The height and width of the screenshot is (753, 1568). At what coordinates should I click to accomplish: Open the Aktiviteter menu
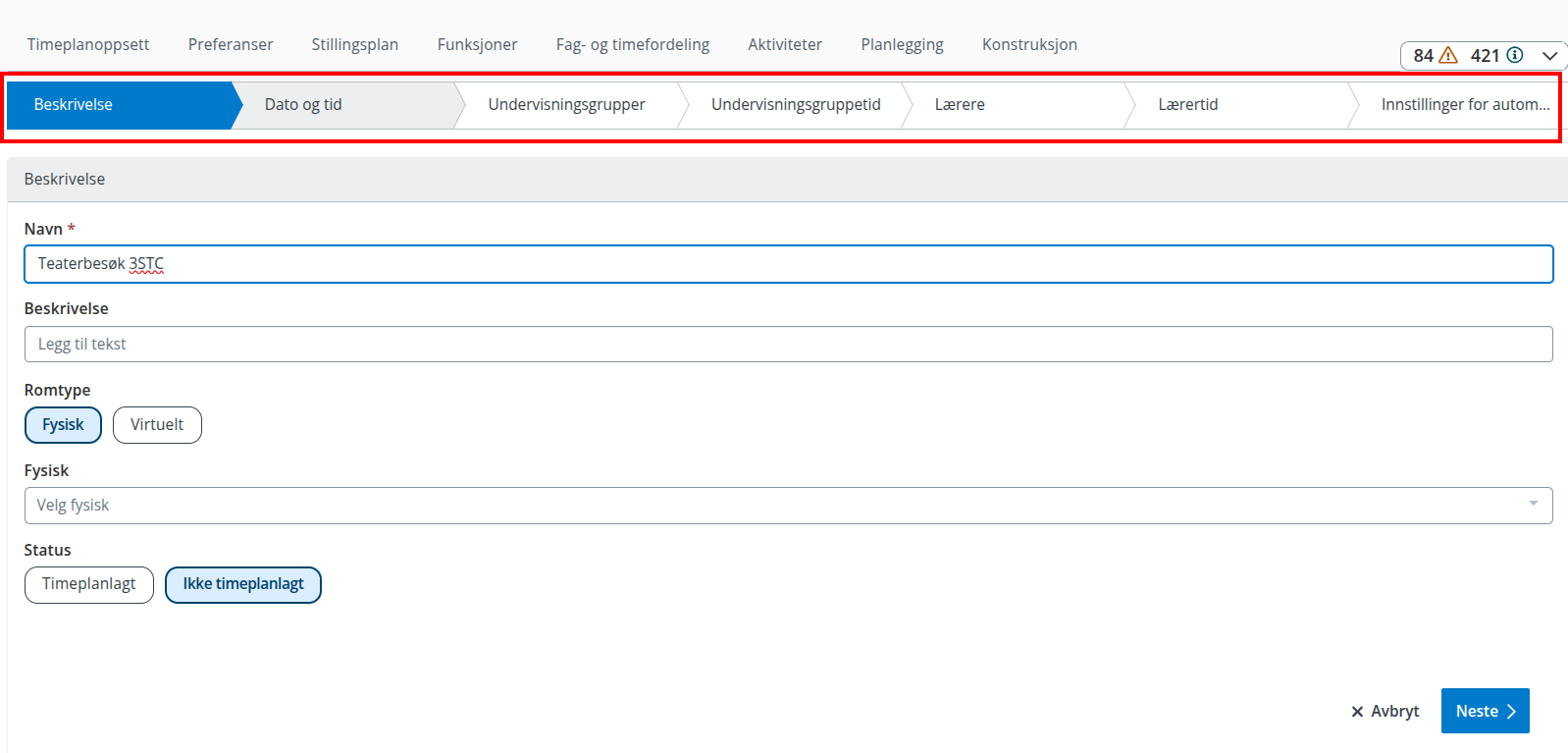point(785,44)
